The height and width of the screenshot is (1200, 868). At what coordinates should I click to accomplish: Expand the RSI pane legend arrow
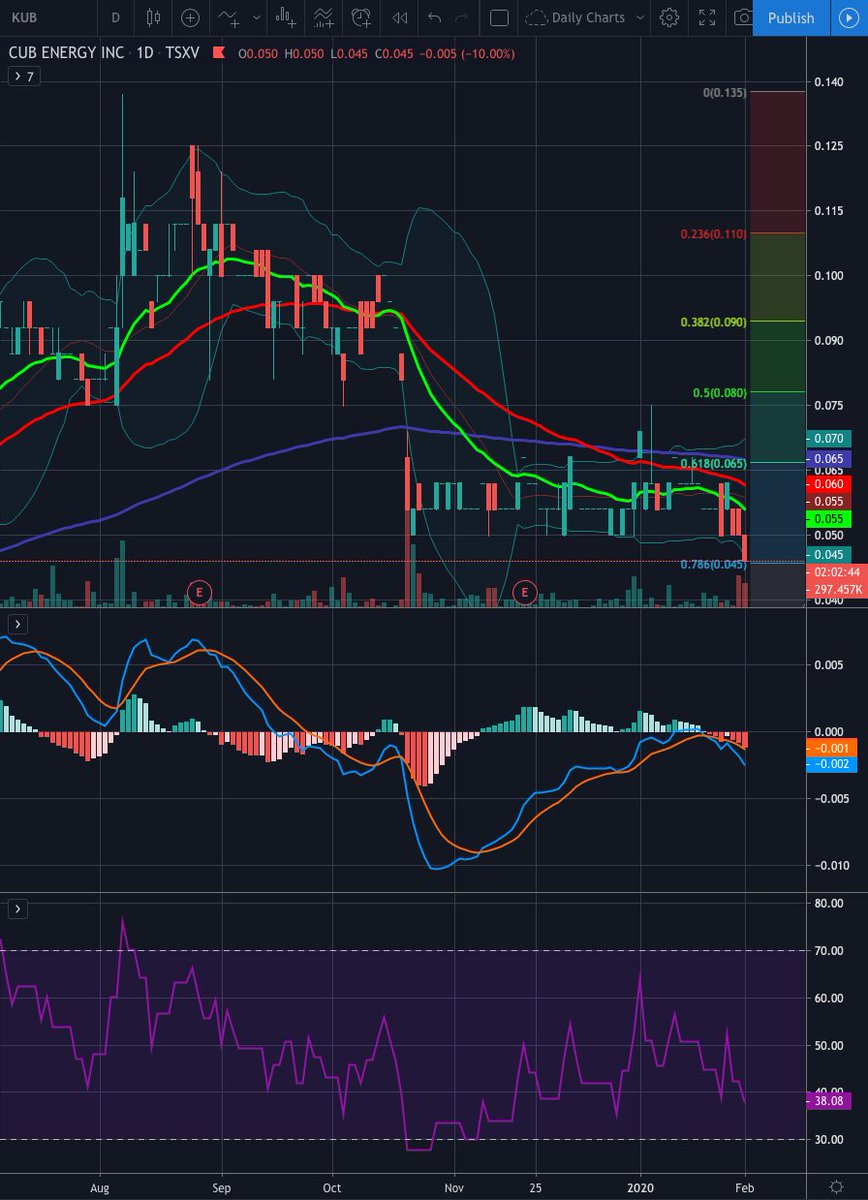17,908
